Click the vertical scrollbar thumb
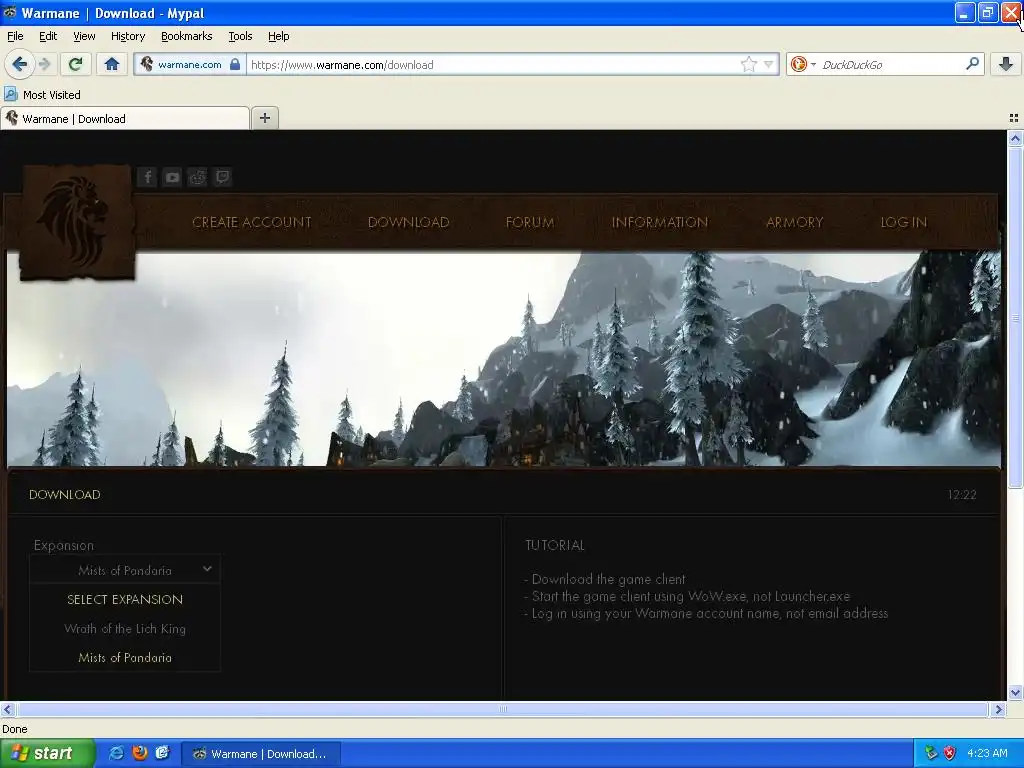1024x768 pixels. (1015, 317)
